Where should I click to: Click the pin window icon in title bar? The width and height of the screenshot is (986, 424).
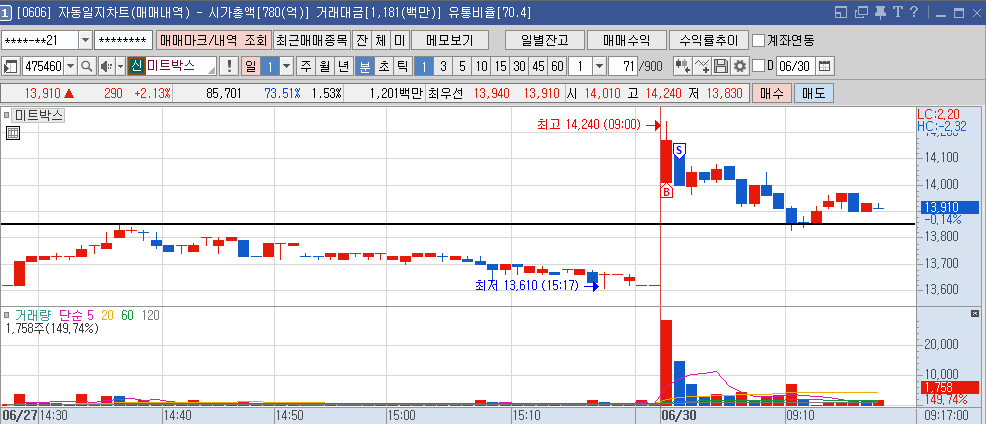(881, 12)
